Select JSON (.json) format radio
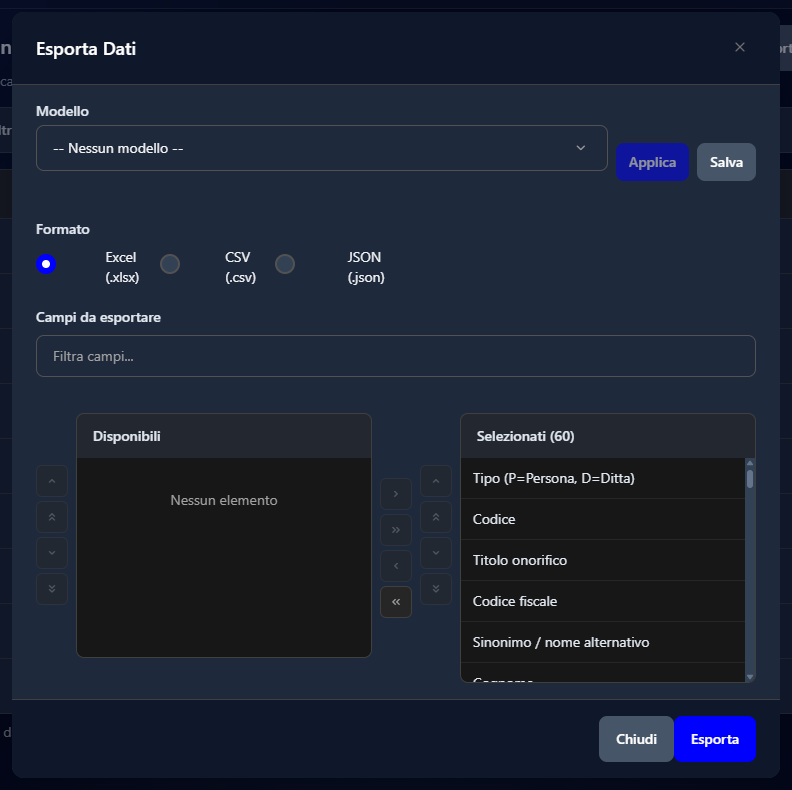Image resolution: width=792 pixels, height=790 pixels. pos(285,264)
